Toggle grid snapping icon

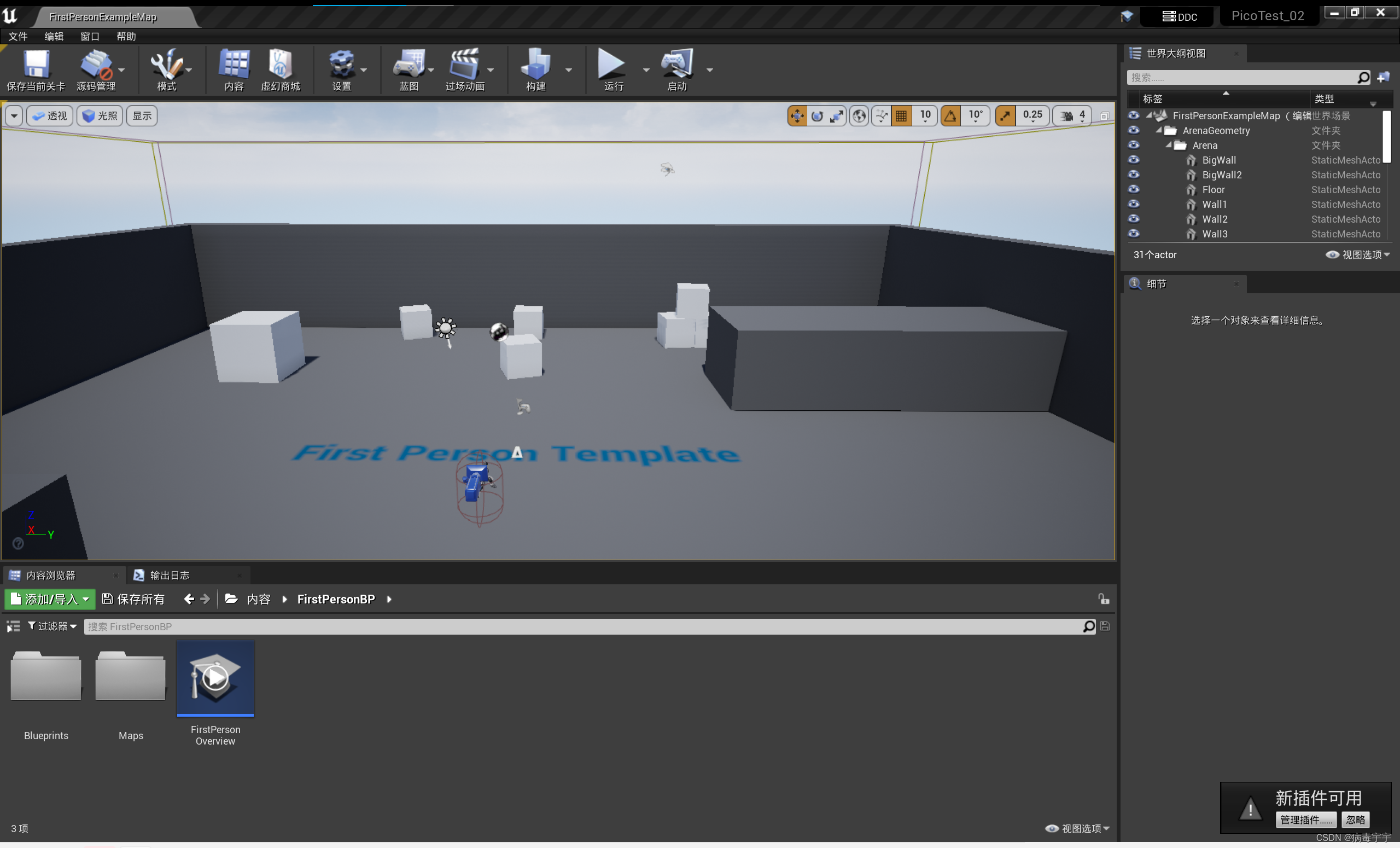[x=901, y=116]
